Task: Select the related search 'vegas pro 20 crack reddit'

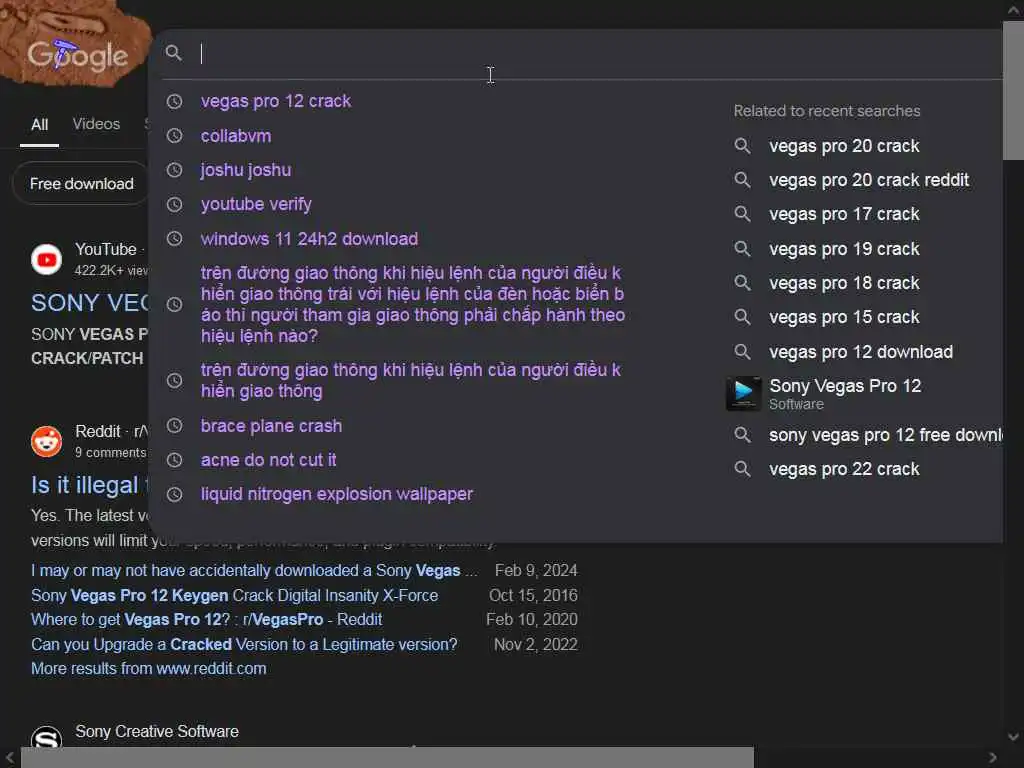Action: pyautogui.click(x=869, y=180)
